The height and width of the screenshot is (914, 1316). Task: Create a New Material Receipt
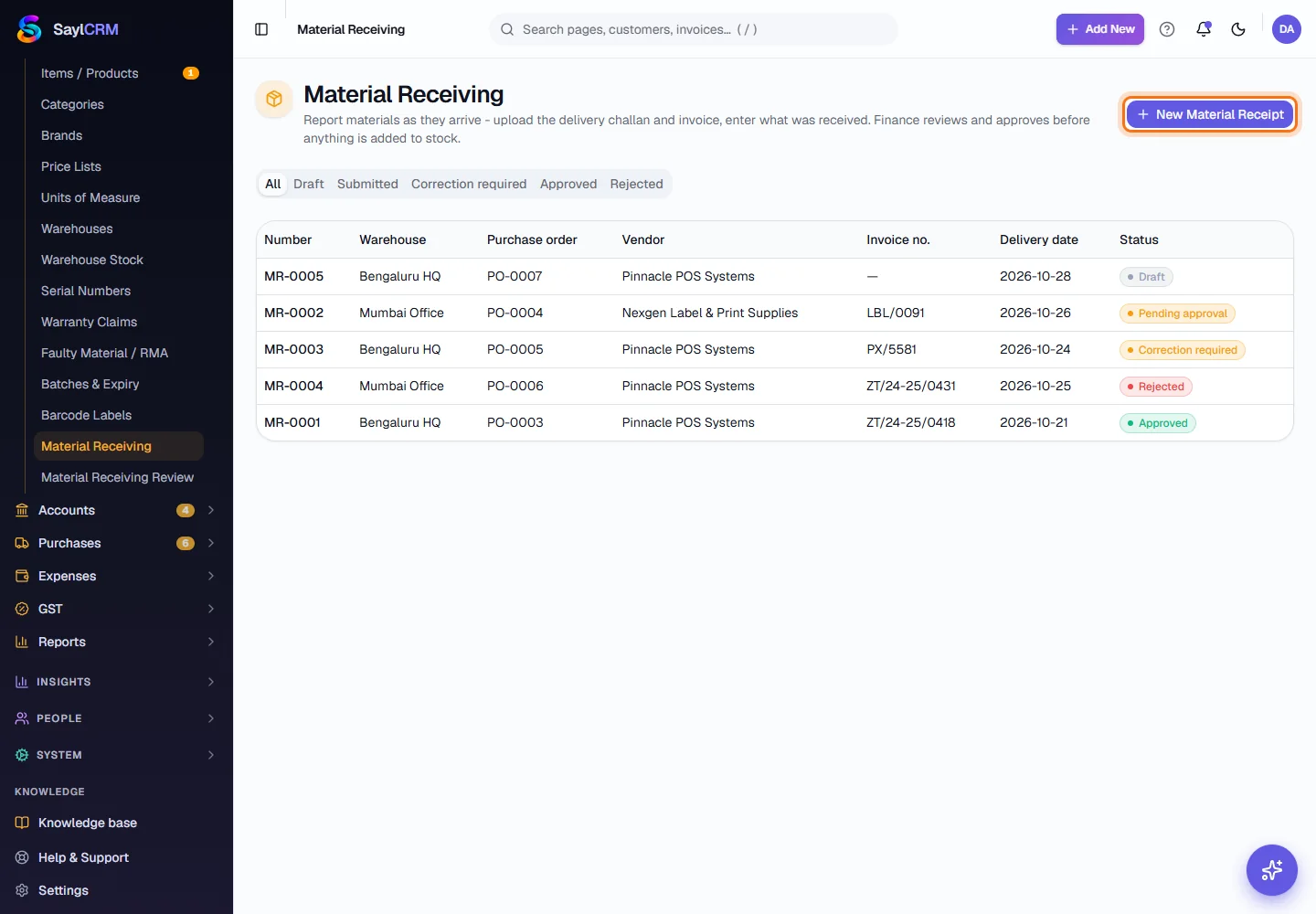click(1210, 114)
